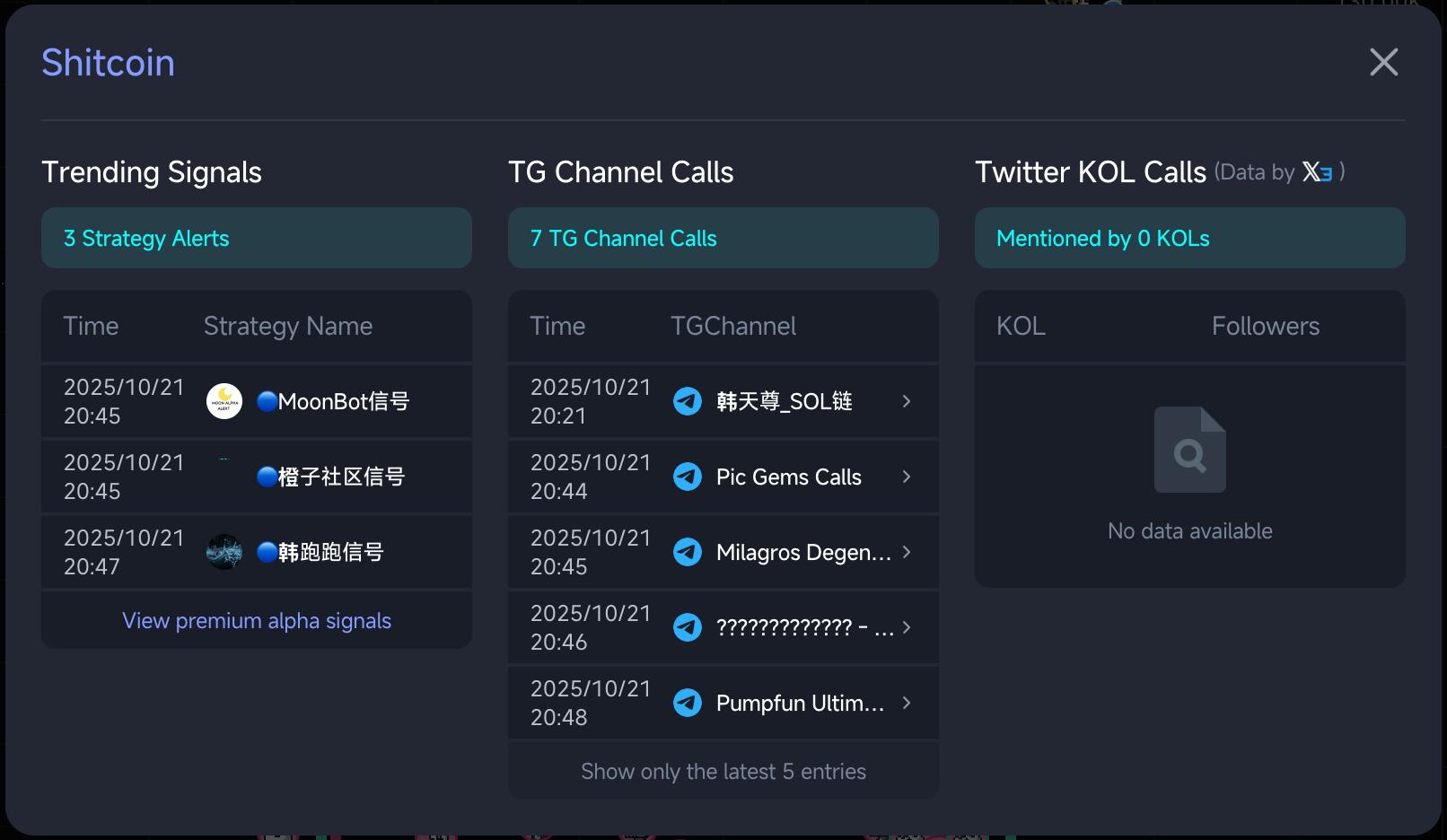This screenshot has width=1447, height=840.
Task: Expand the Milagros Degen row chevron
Action: 907,552
